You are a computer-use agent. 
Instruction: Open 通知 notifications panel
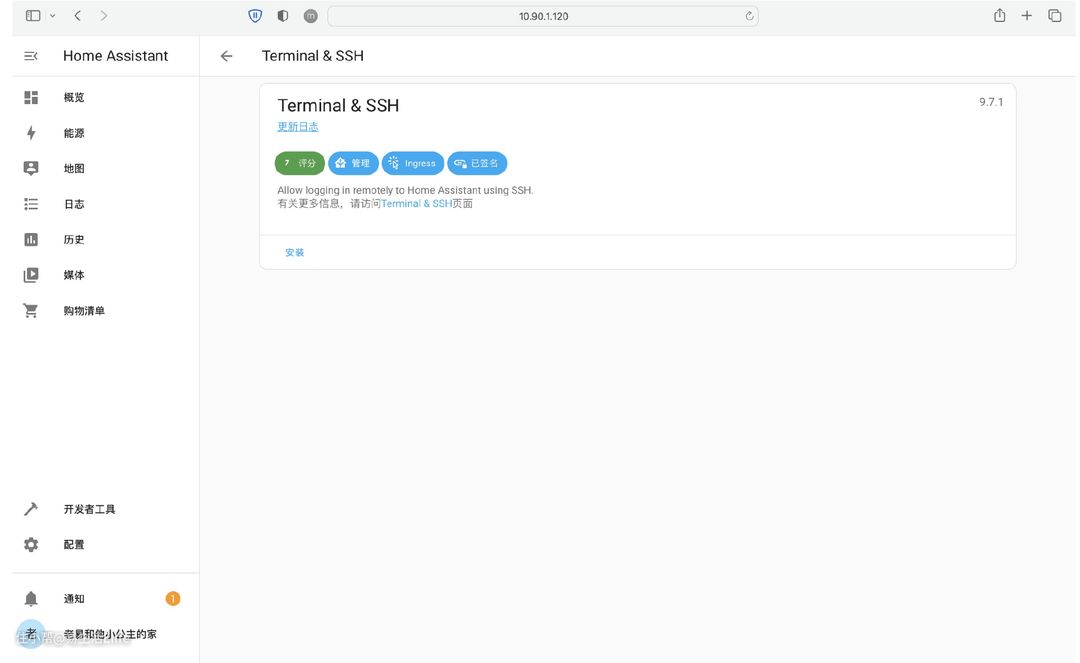pos(74,599)
